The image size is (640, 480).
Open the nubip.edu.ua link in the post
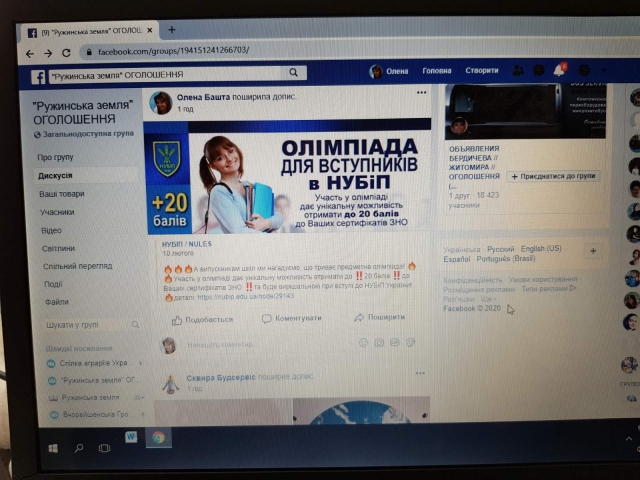point(245,296)
